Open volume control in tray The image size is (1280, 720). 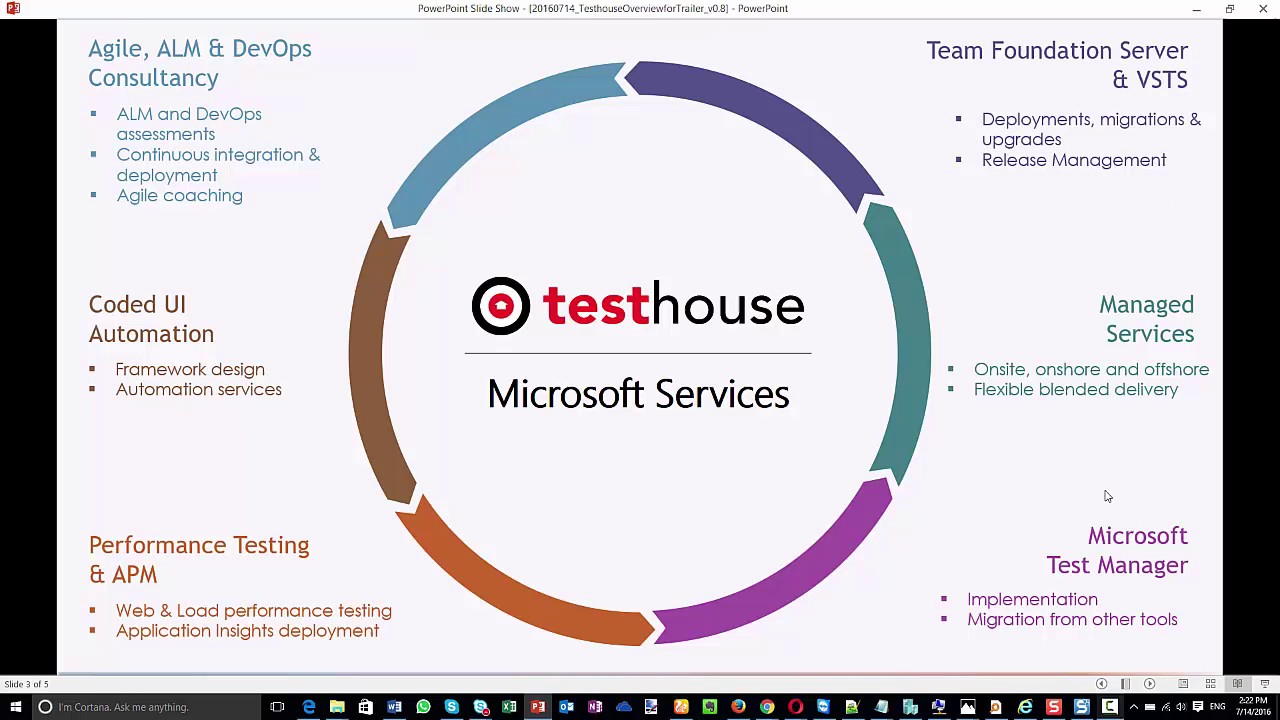coord(1181,707)
